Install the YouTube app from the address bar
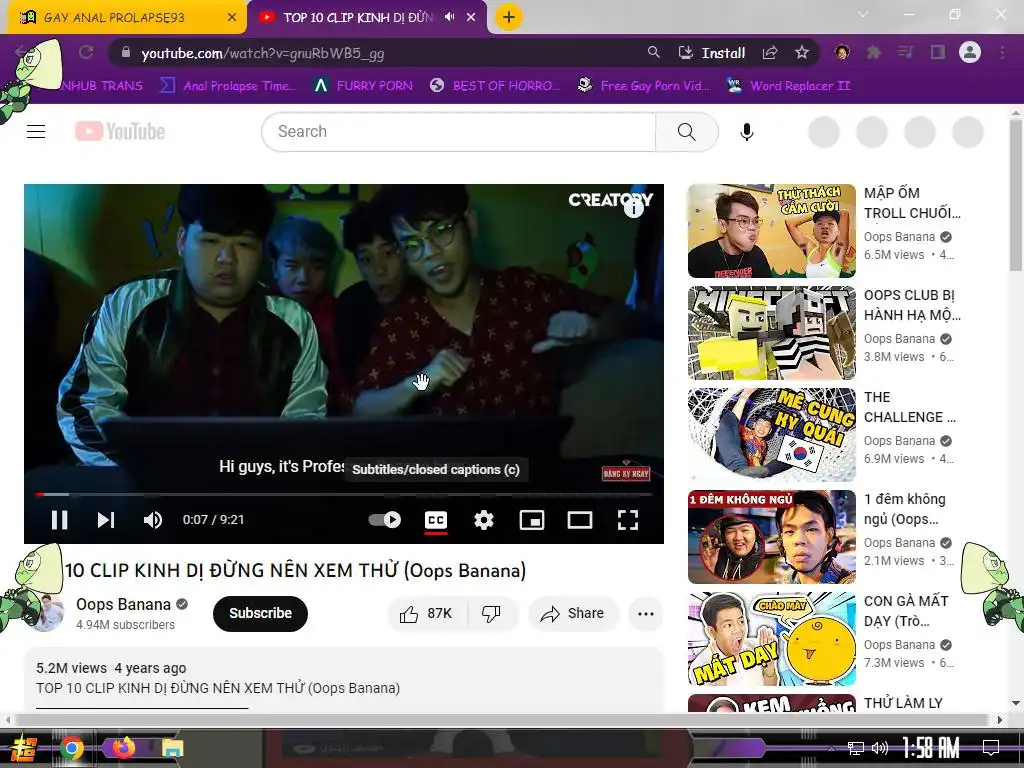The height and width of the screenshot is (768, 1024). (x=712, y=53)
